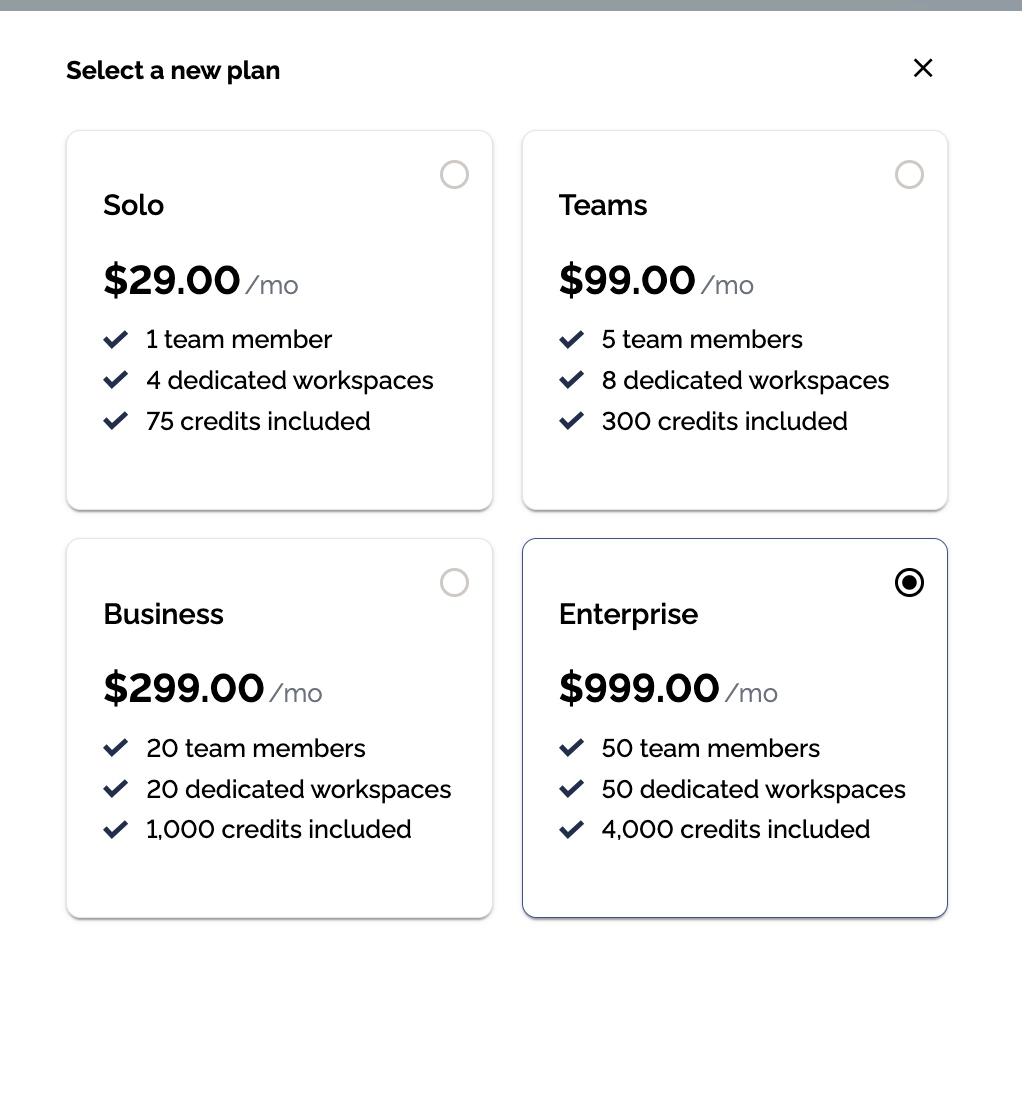The width and height of the screenshot is (1022, 1114).
Task: Click checkmark beside 4,000 credits included
Action: tap(571, 830)
